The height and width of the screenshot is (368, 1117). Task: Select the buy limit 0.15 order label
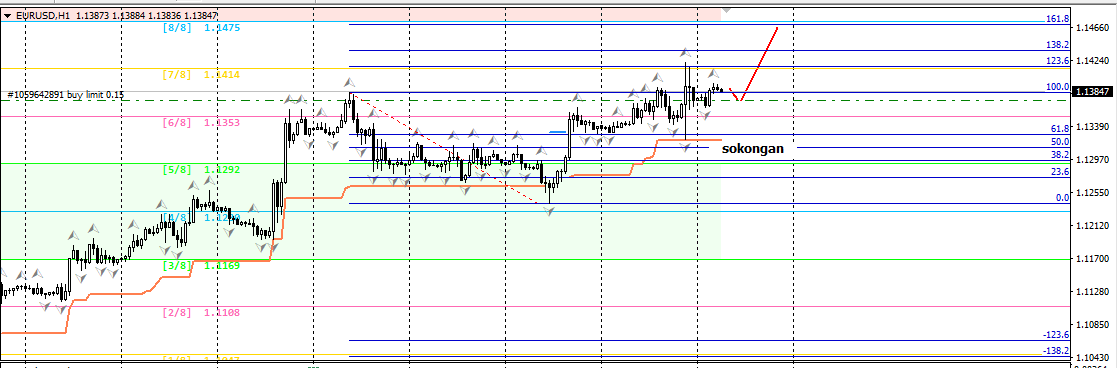[x=66, y=94]
